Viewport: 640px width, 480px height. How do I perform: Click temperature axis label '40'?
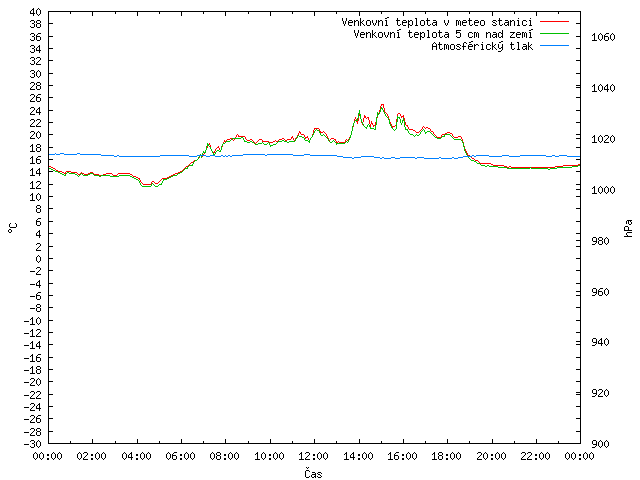pyautogui.click(x=36, y=12)
